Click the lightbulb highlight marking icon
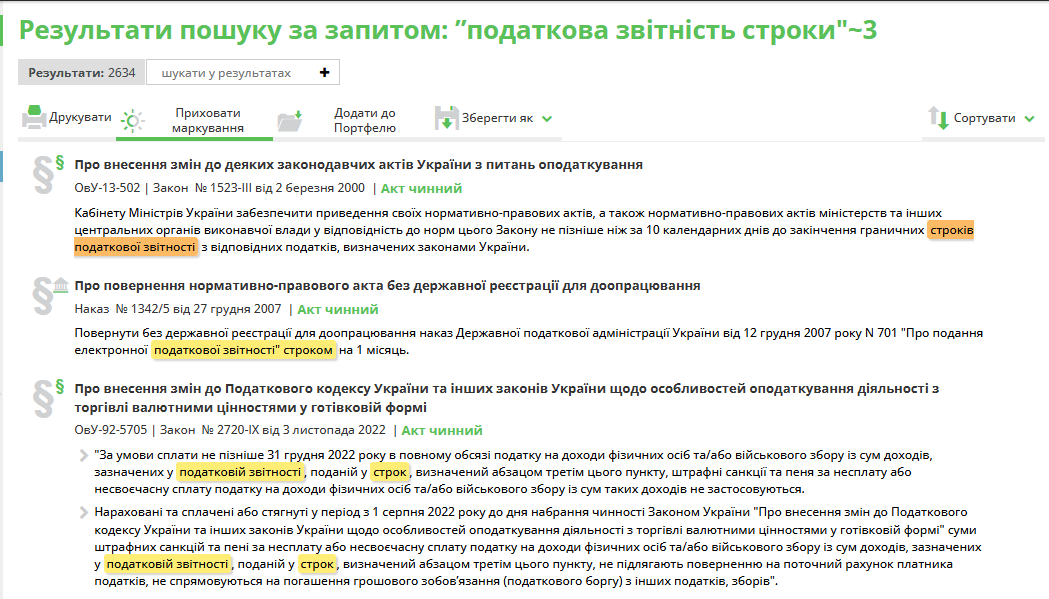Screen dimensions: 1049x599 point(132,121)
